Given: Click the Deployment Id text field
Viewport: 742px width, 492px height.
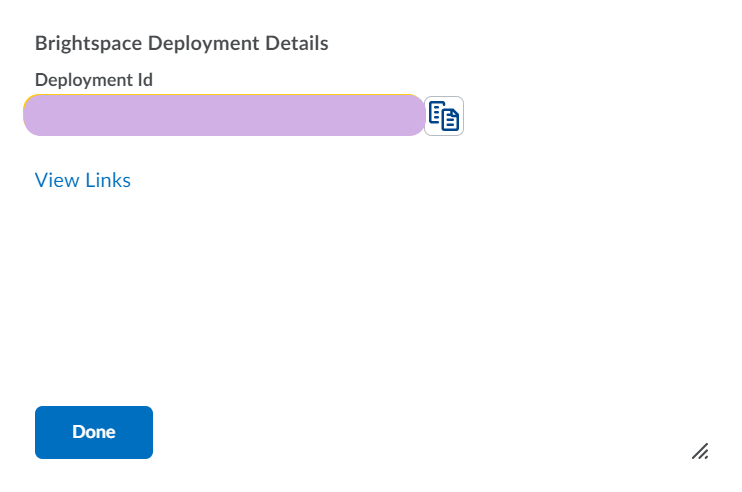Looking at the screenshot, I should (x=224, y=116).
